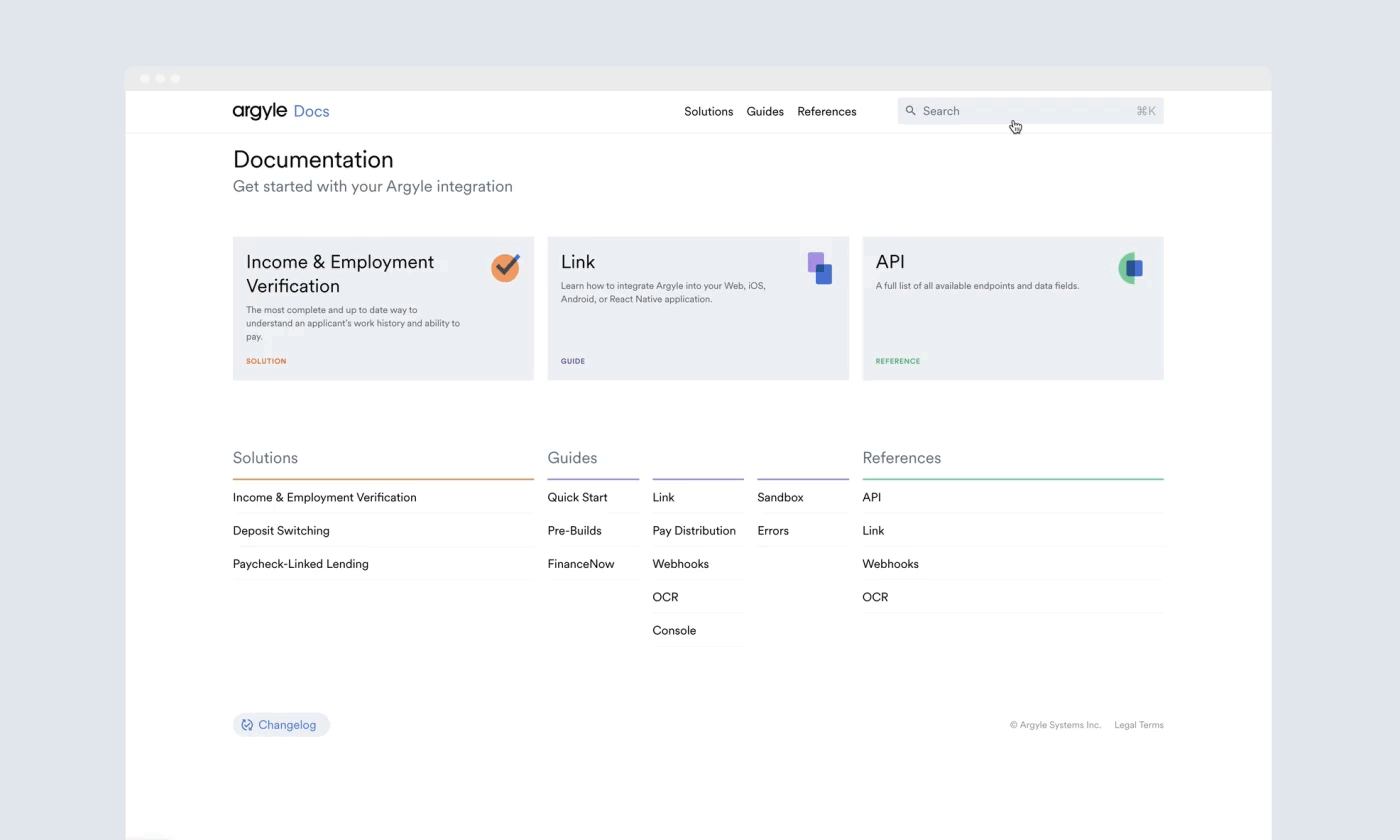Click the Guides section heading
Screen dimensions: 1400x840
[x=572, y=458]
